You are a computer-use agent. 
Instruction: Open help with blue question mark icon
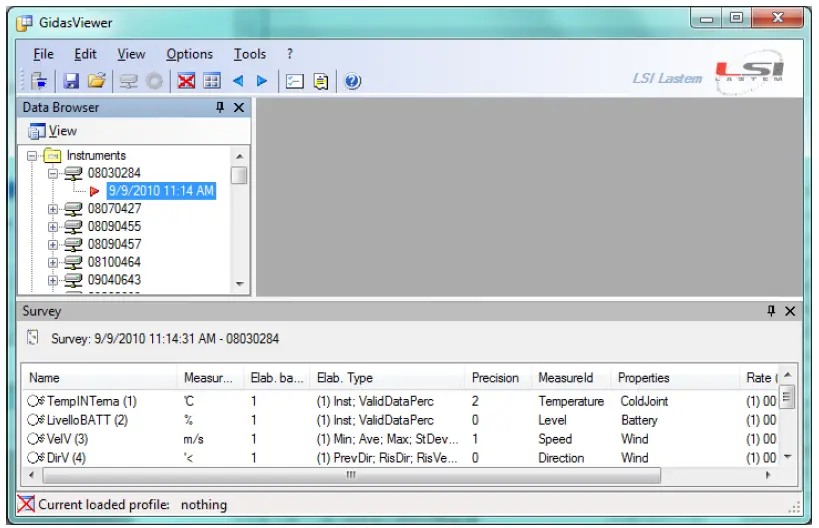[353, 81]
